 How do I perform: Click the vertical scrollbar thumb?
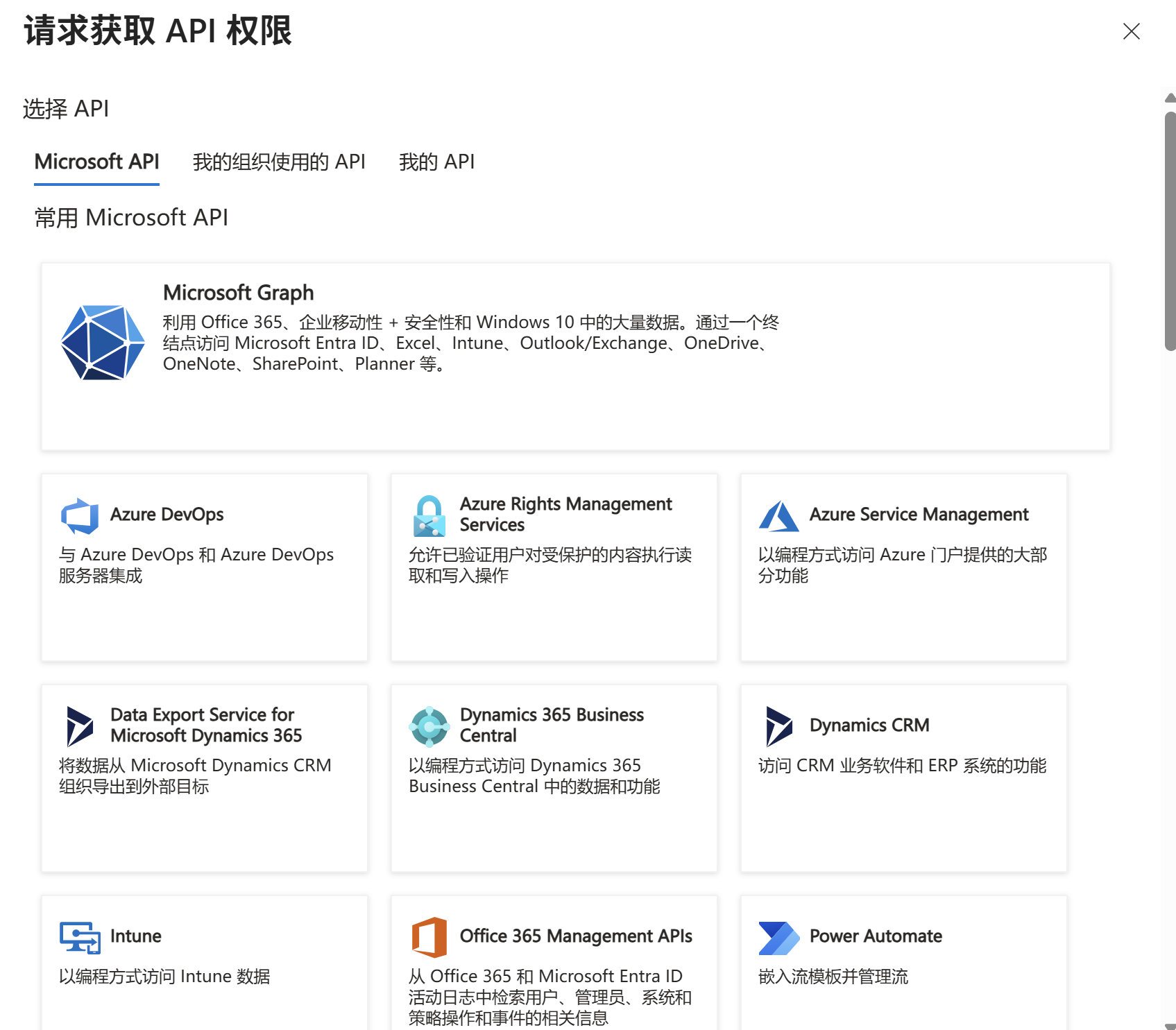[1170, 231]
